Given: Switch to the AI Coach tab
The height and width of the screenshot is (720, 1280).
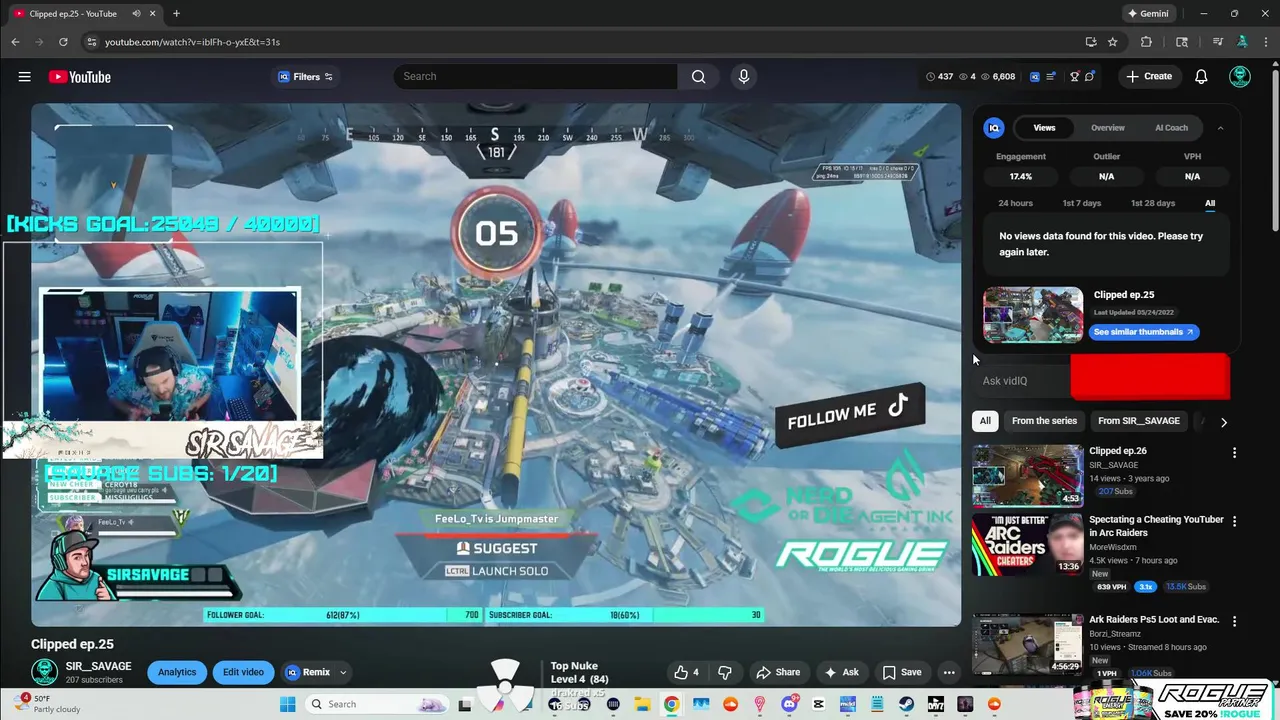Looking at the screenshot, I should 1171,128.
